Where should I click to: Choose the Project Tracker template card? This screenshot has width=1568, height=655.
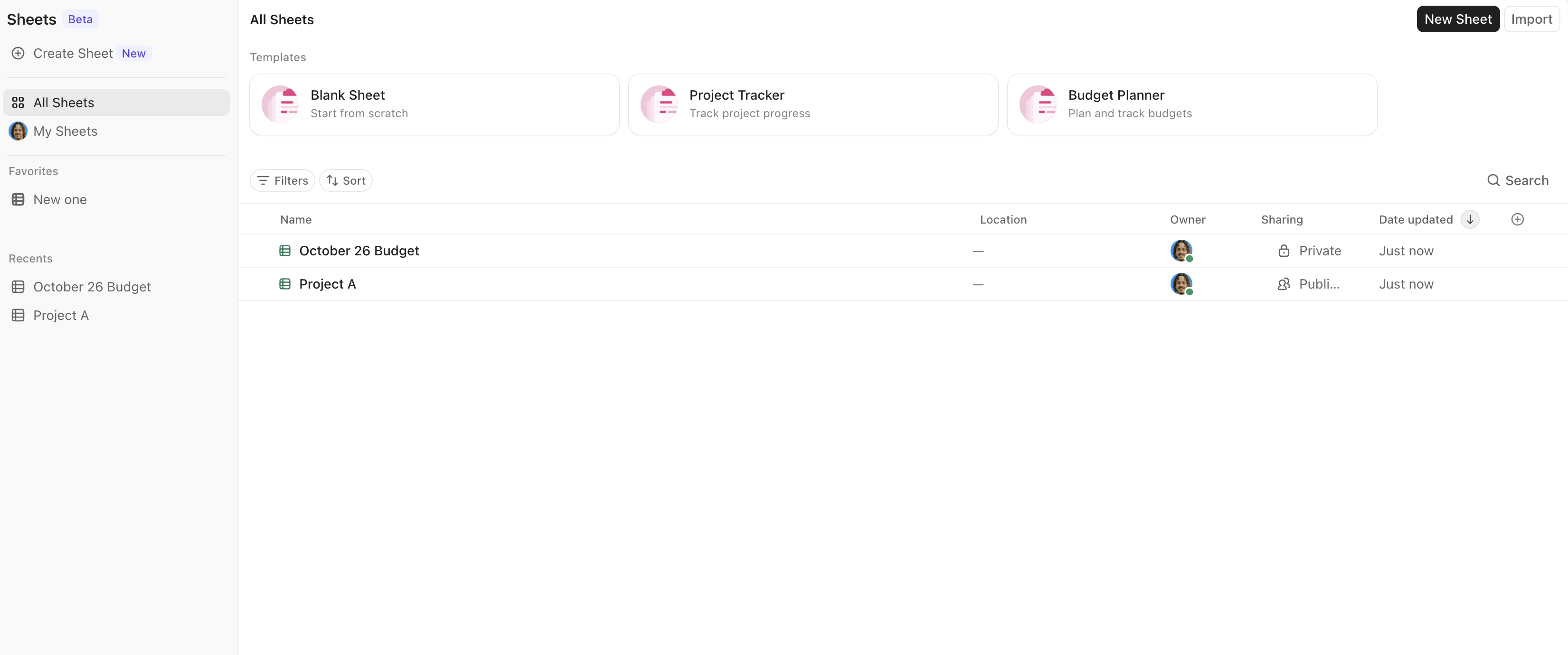(x=813, y=104)
